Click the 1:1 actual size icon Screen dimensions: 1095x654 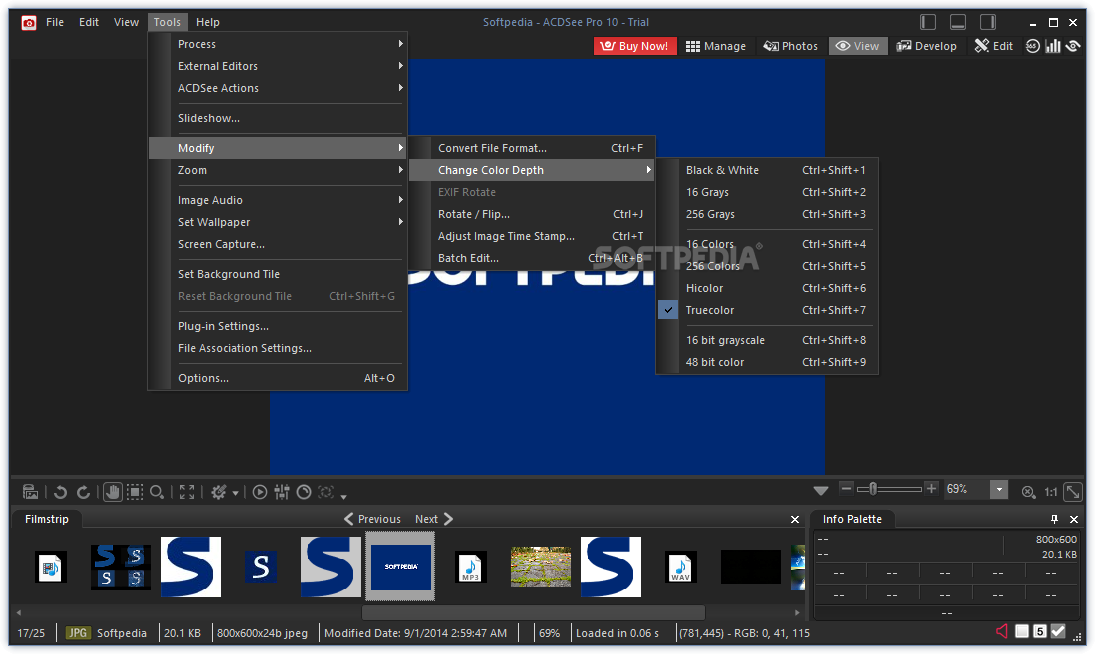pyautogui.click(x=1050, y=492)
